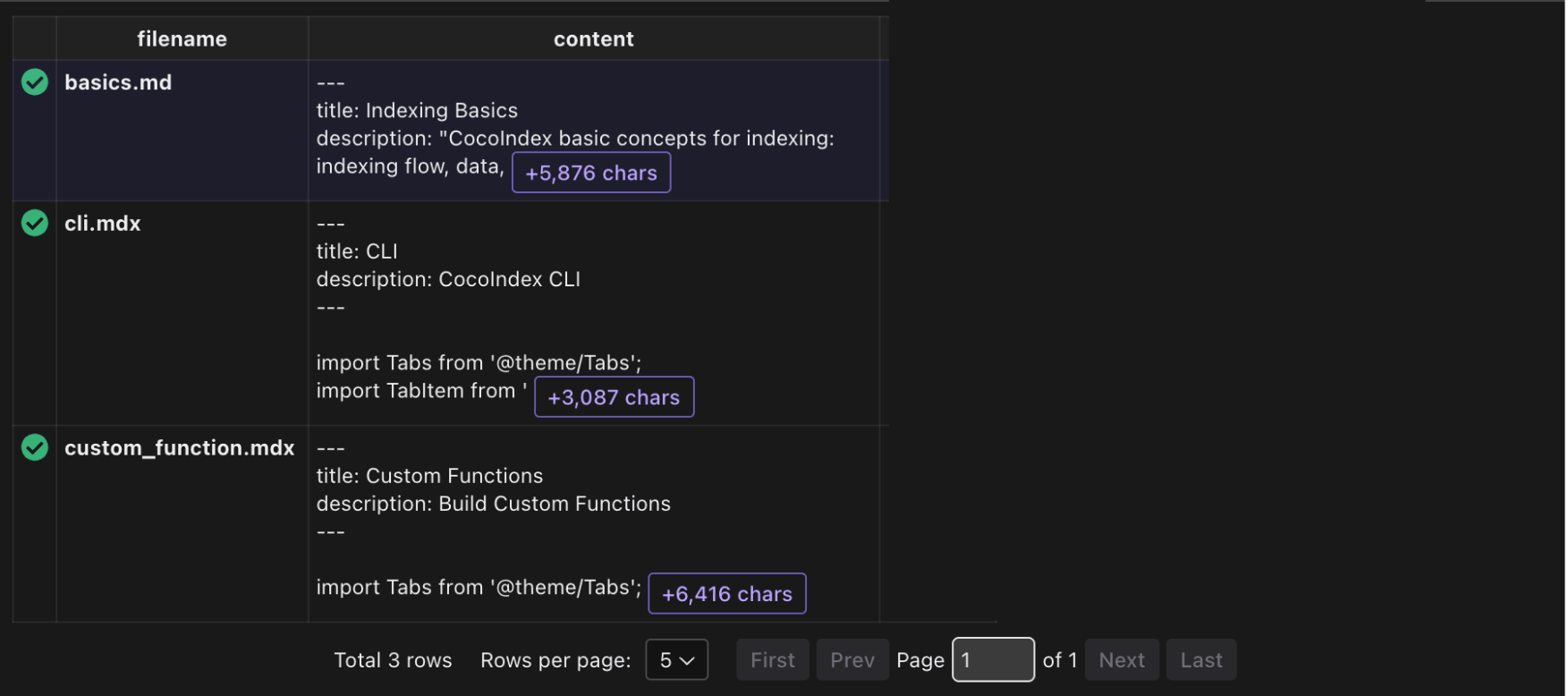The width and height of the screenshot is (1568, 696).
Task: Jump to the Last page
Action: coord(1201,659)
